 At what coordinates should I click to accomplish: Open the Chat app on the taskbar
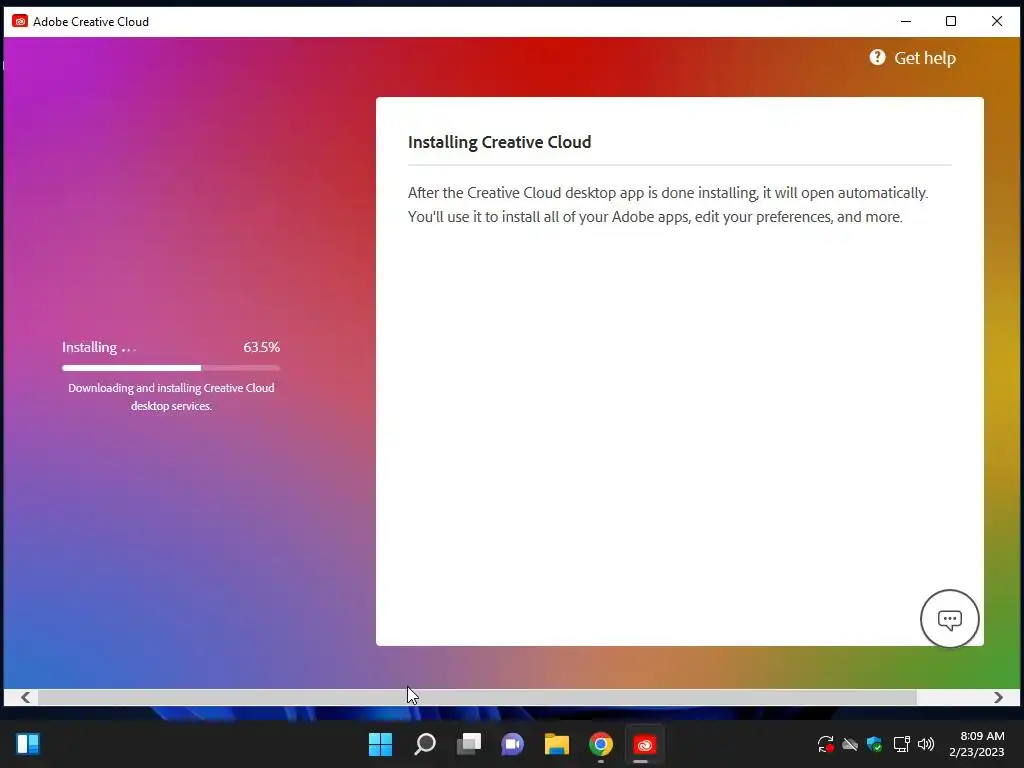click(513, 744)
